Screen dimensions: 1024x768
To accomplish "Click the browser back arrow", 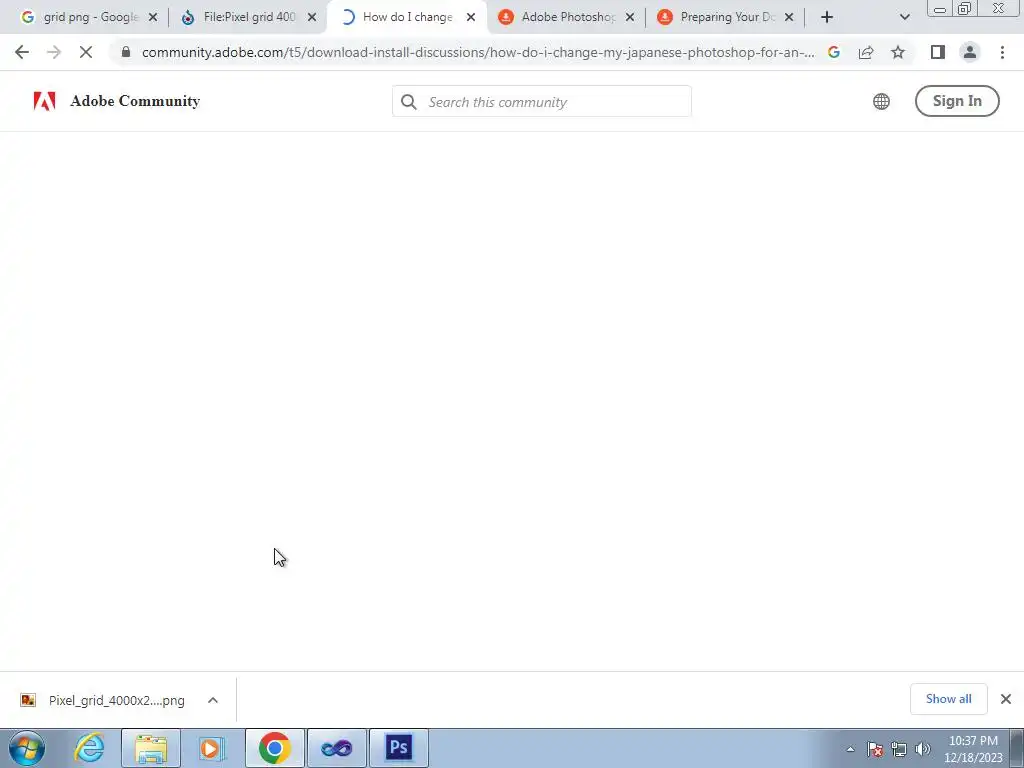I will [22, 52].
